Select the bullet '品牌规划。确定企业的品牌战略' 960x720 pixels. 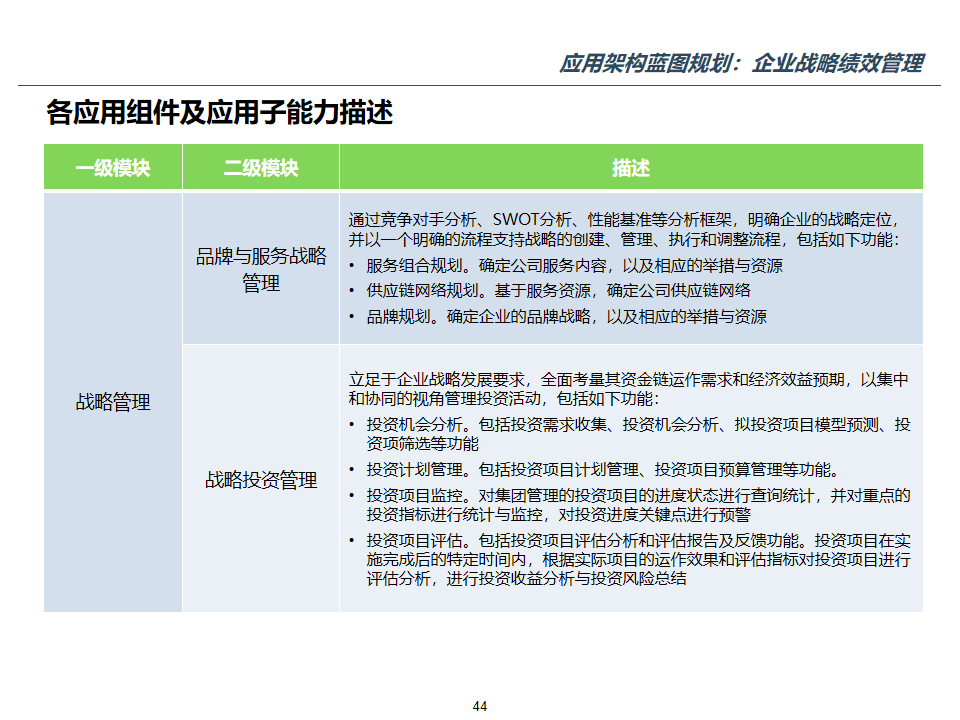point(558,316)
